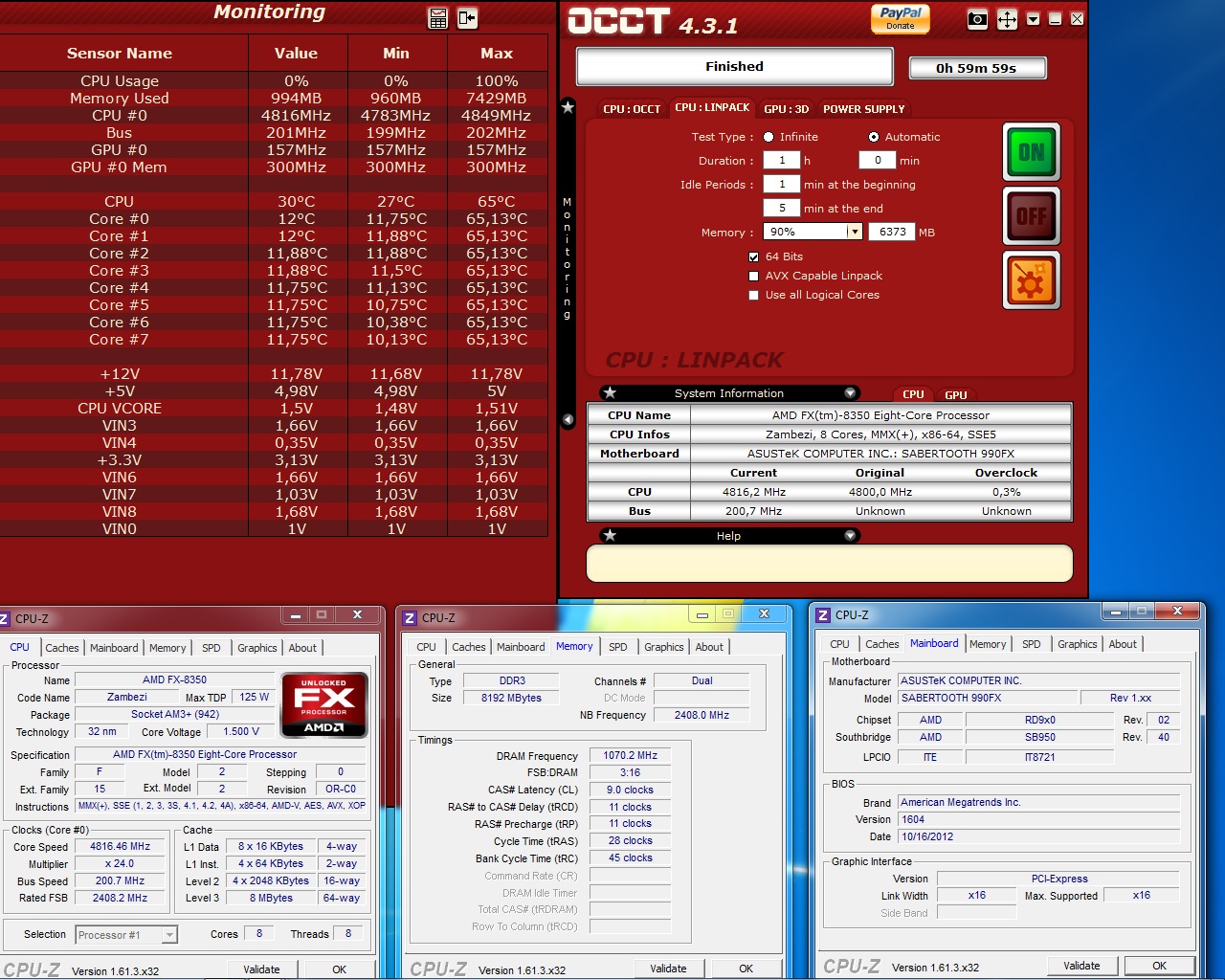Screen dimensions: 1225x980
Task: Enable Use all Logical Cores
Action: [754, 295]
